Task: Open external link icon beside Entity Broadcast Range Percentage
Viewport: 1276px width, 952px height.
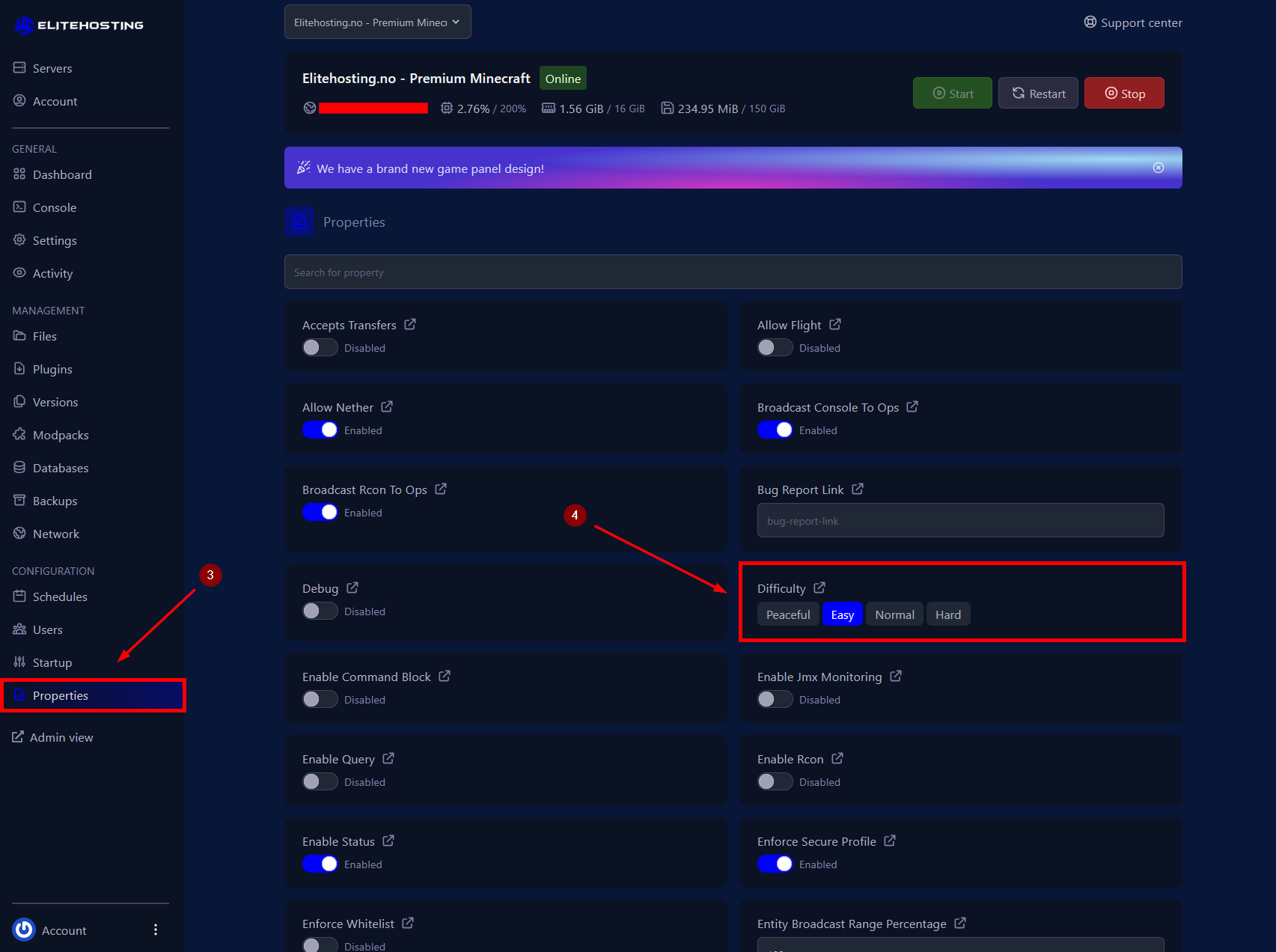Action: click(x=960, y=923)
